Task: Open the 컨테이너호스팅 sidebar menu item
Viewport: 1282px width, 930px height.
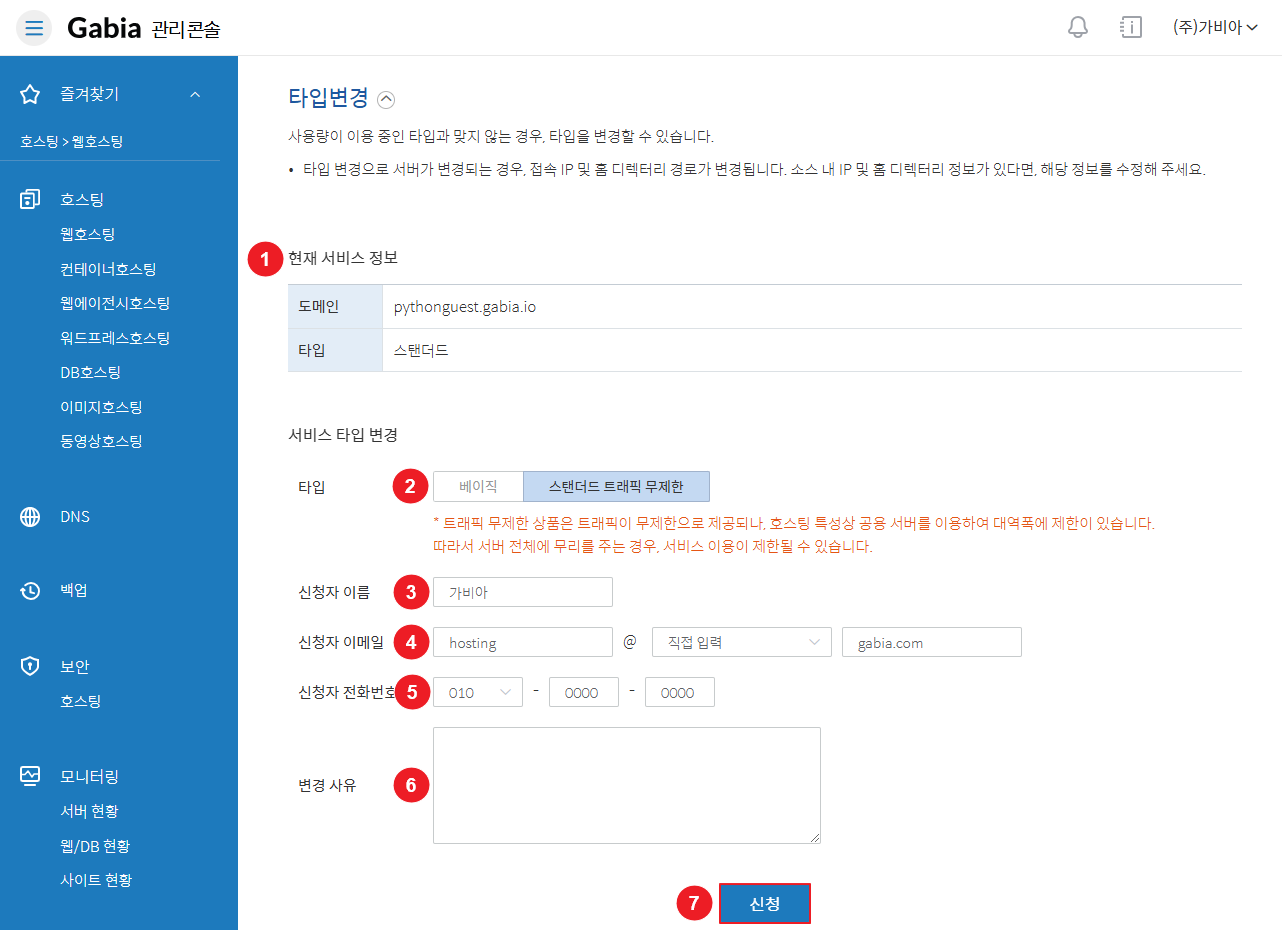Action: [108, 269]
